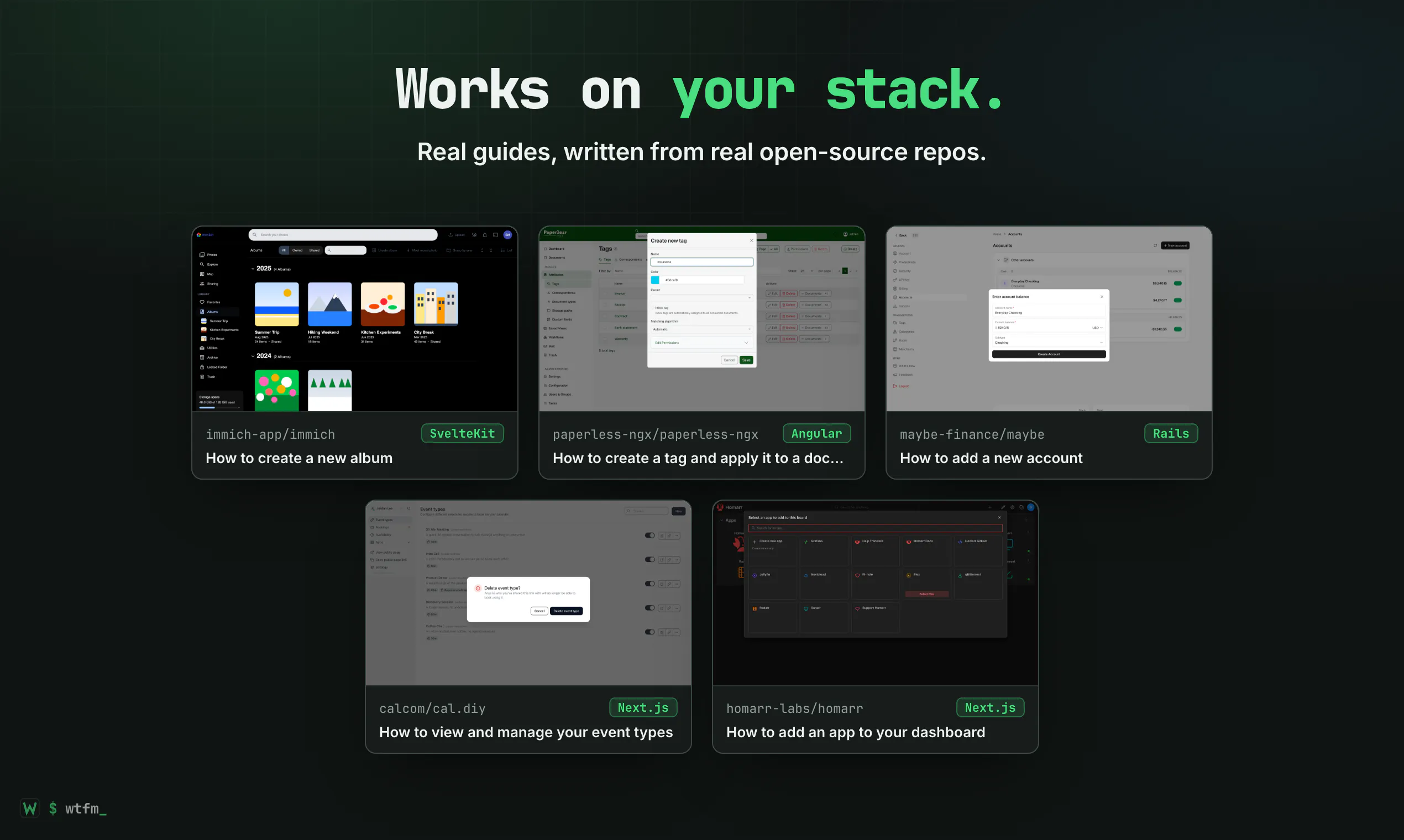Click the Immich storage space usage bar
Screen dimensions: 1404x840
(219, 407)
